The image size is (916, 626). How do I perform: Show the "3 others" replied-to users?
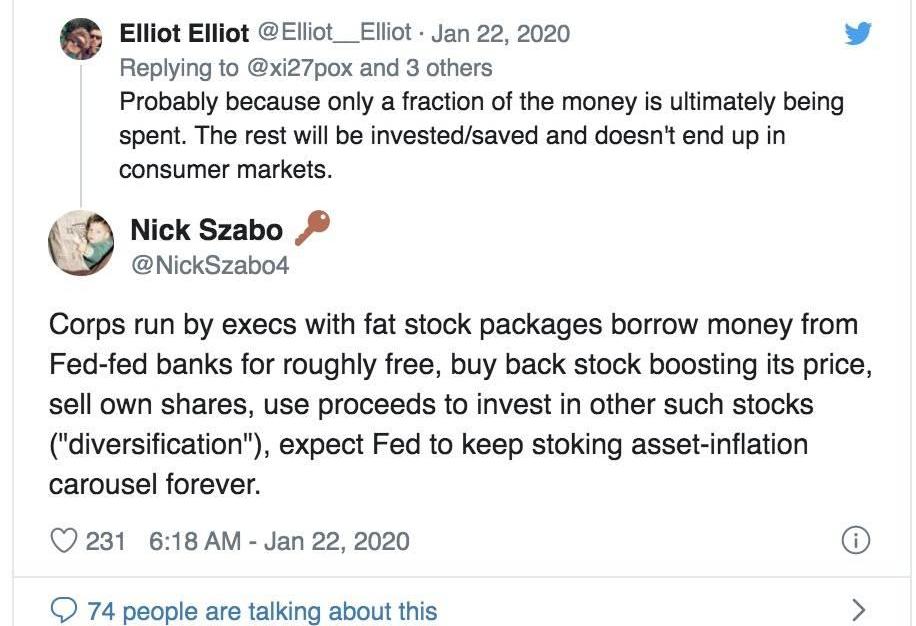pos(448,68)
